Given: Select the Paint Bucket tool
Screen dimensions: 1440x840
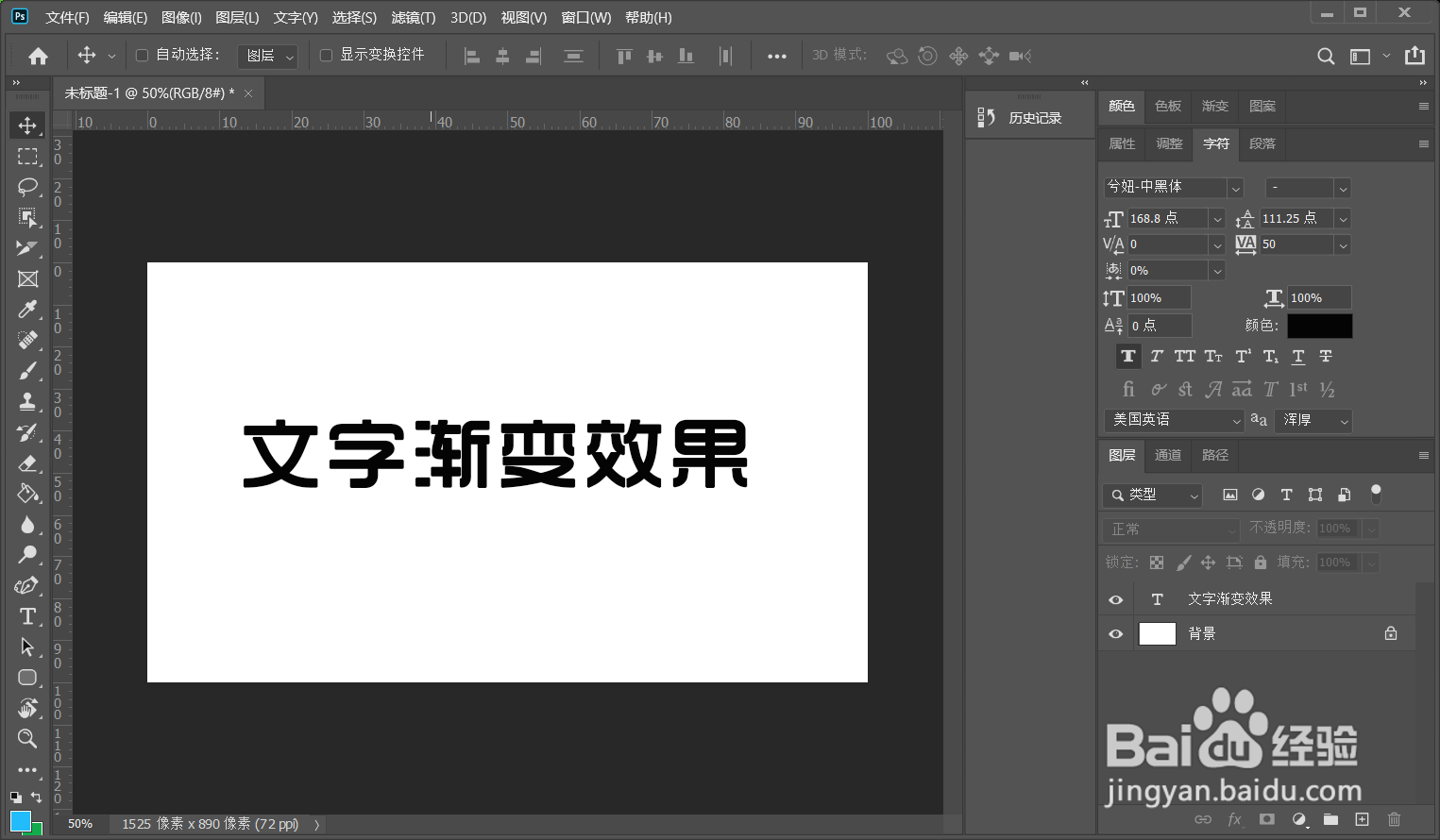Looking at the screenshot, I should (x=27, y=494).
